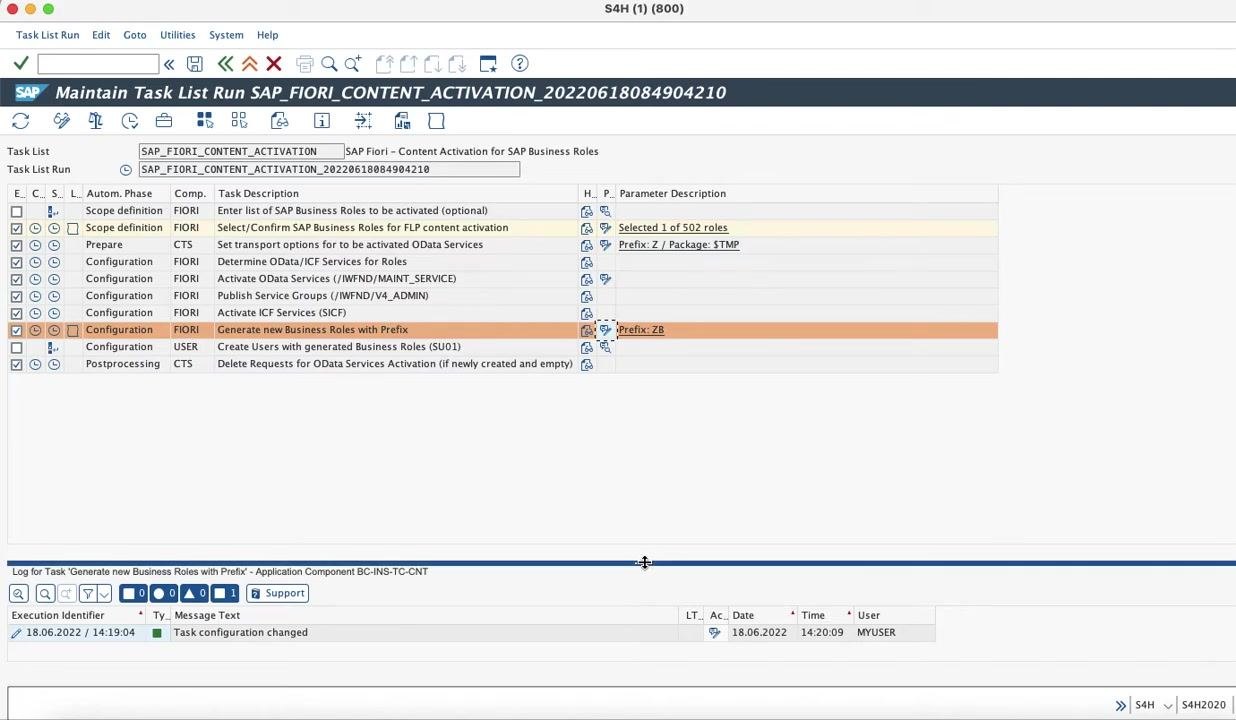1236x720 pixels.
Task: Toggle the information messages '1' filter button
Action: coord(225,593)
